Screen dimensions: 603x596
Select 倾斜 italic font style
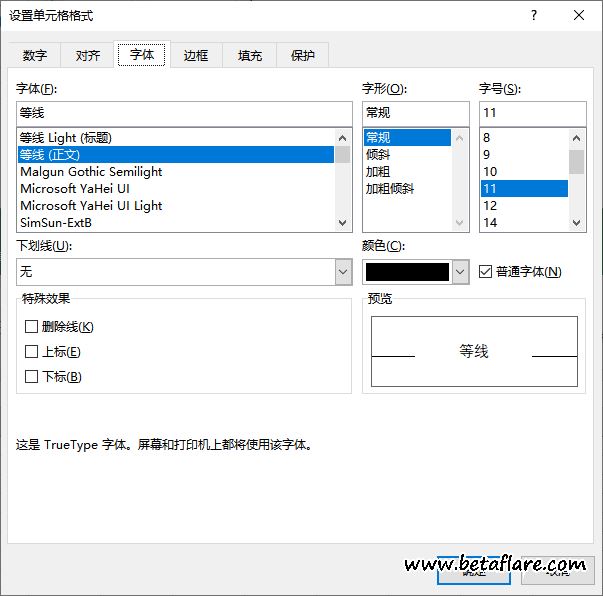tap(378, 154)
